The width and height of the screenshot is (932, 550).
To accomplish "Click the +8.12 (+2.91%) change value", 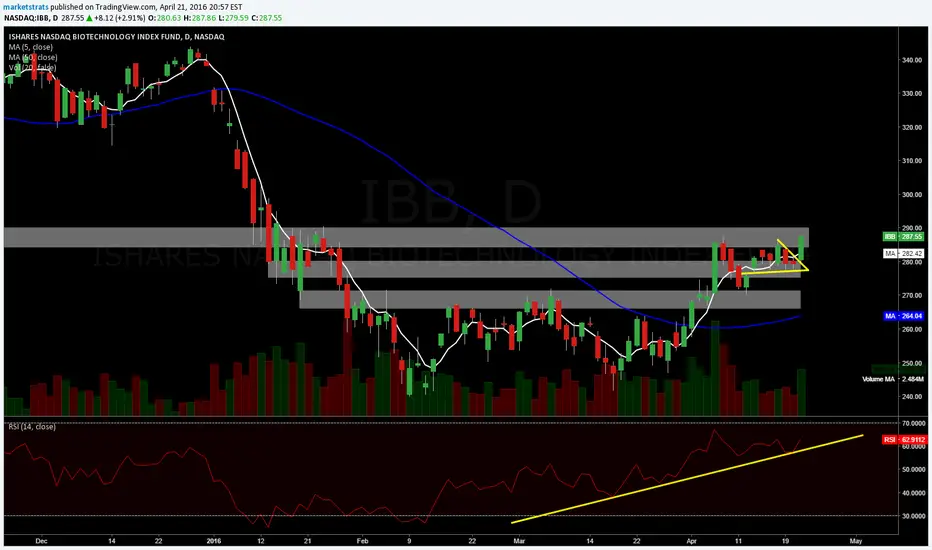I will [119, 18].
